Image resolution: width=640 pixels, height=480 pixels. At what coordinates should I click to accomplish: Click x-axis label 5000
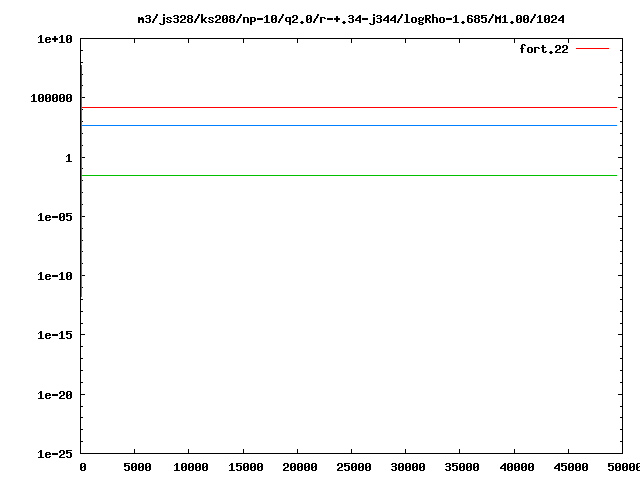coord(137,467)
